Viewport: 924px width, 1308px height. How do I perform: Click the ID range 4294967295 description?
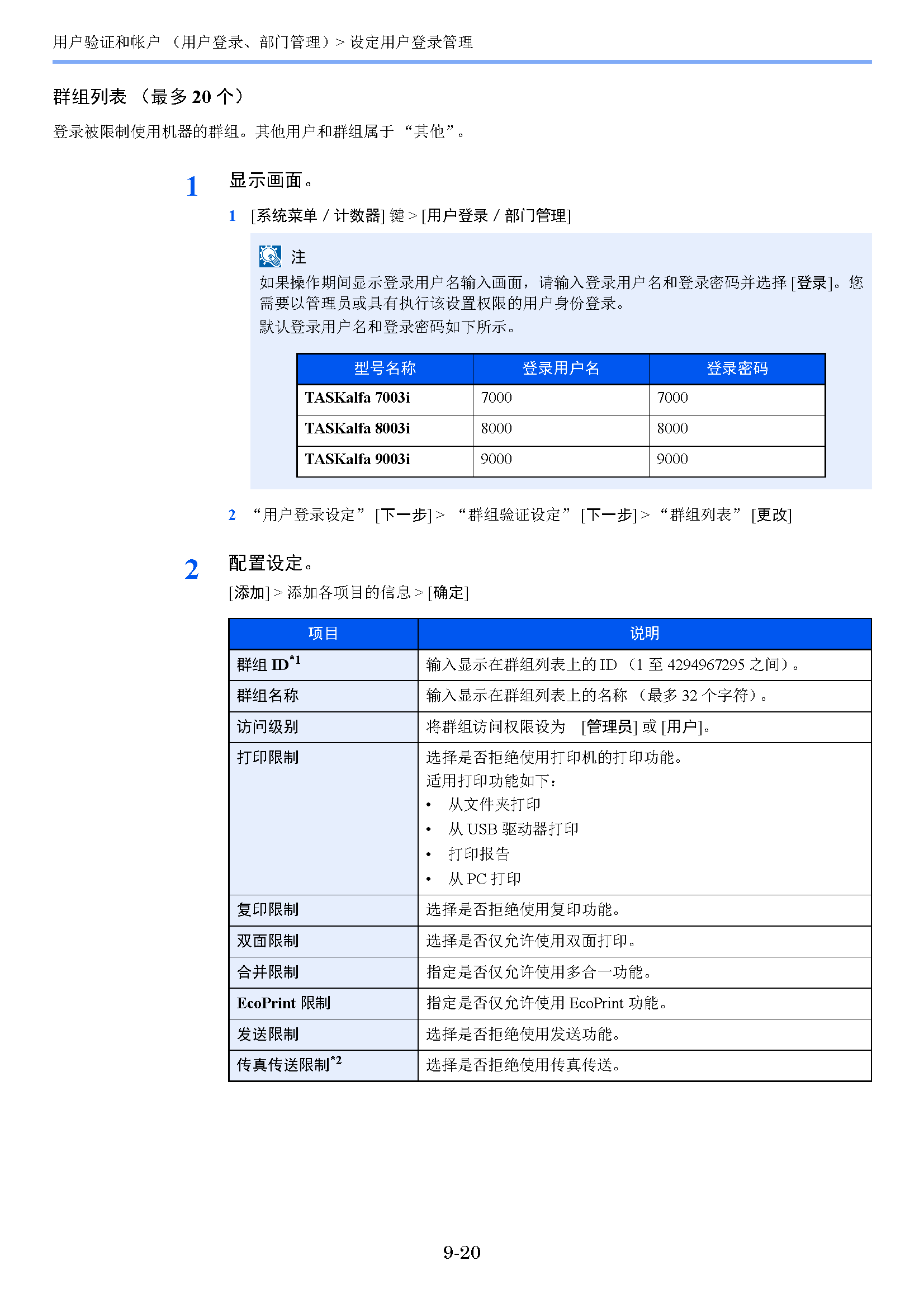tap(613, 665)
